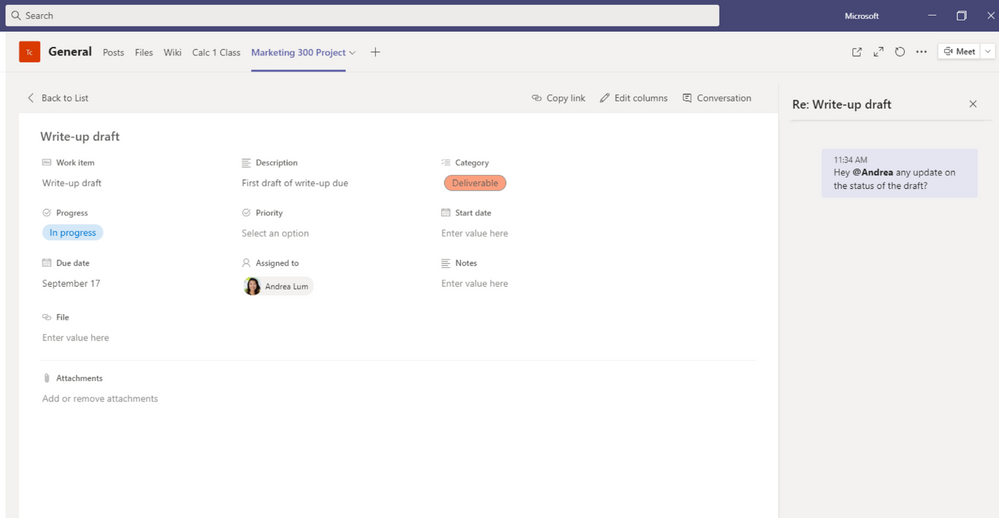Click the pop-out tab icon
This screenshot has width=999, height=518.
(x=857, y=52)
